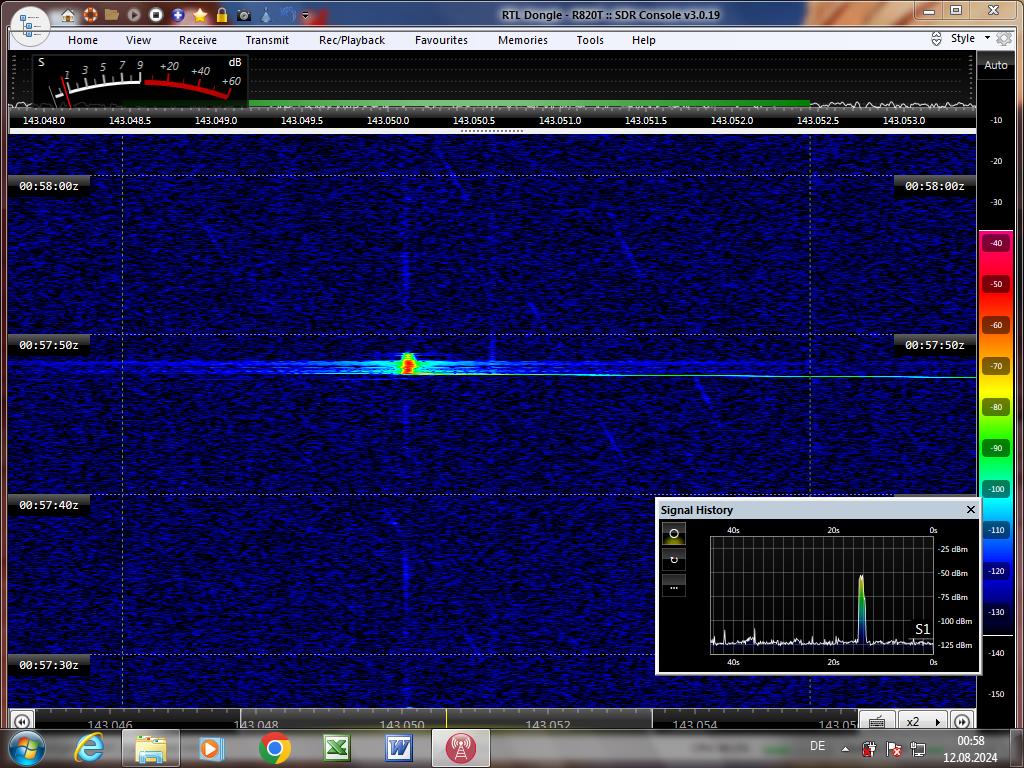Open Excel from taskbar
Screen dimensions: 1024x768
point(336,748)
